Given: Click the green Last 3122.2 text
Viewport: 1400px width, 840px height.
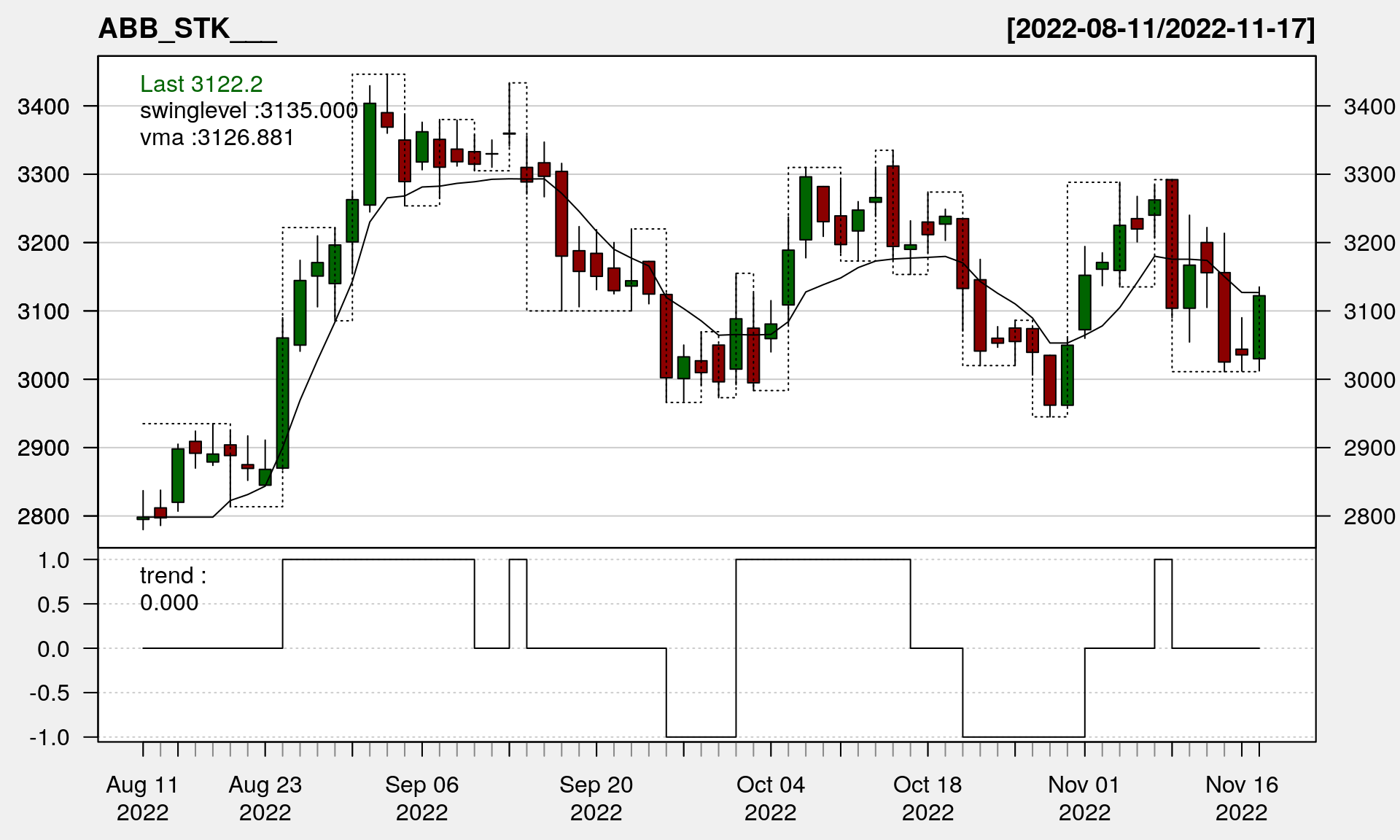Looking at the screenshot, I should (x=201, y=84).
